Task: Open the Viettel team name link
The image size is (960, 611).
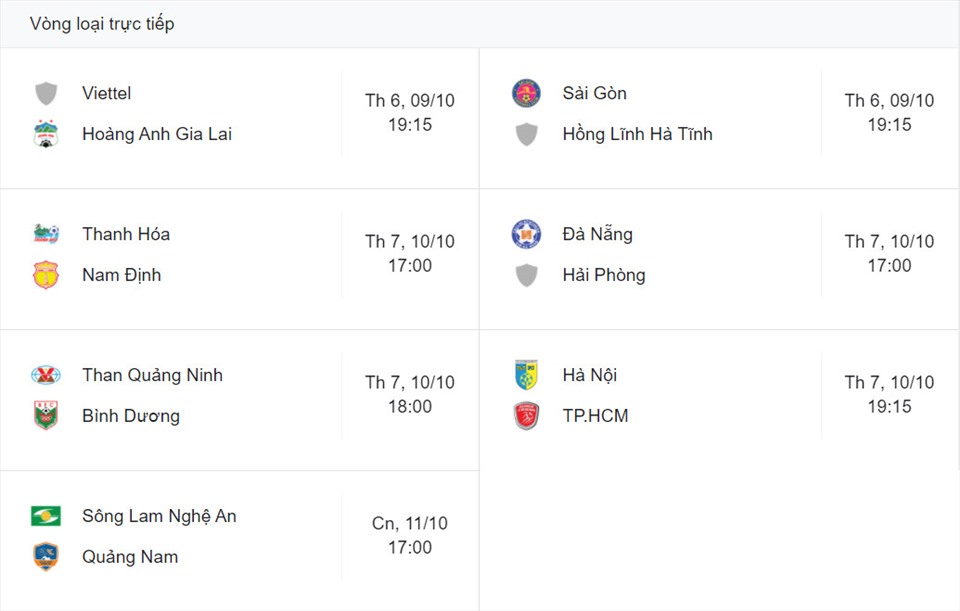Action: click(107, 93)
